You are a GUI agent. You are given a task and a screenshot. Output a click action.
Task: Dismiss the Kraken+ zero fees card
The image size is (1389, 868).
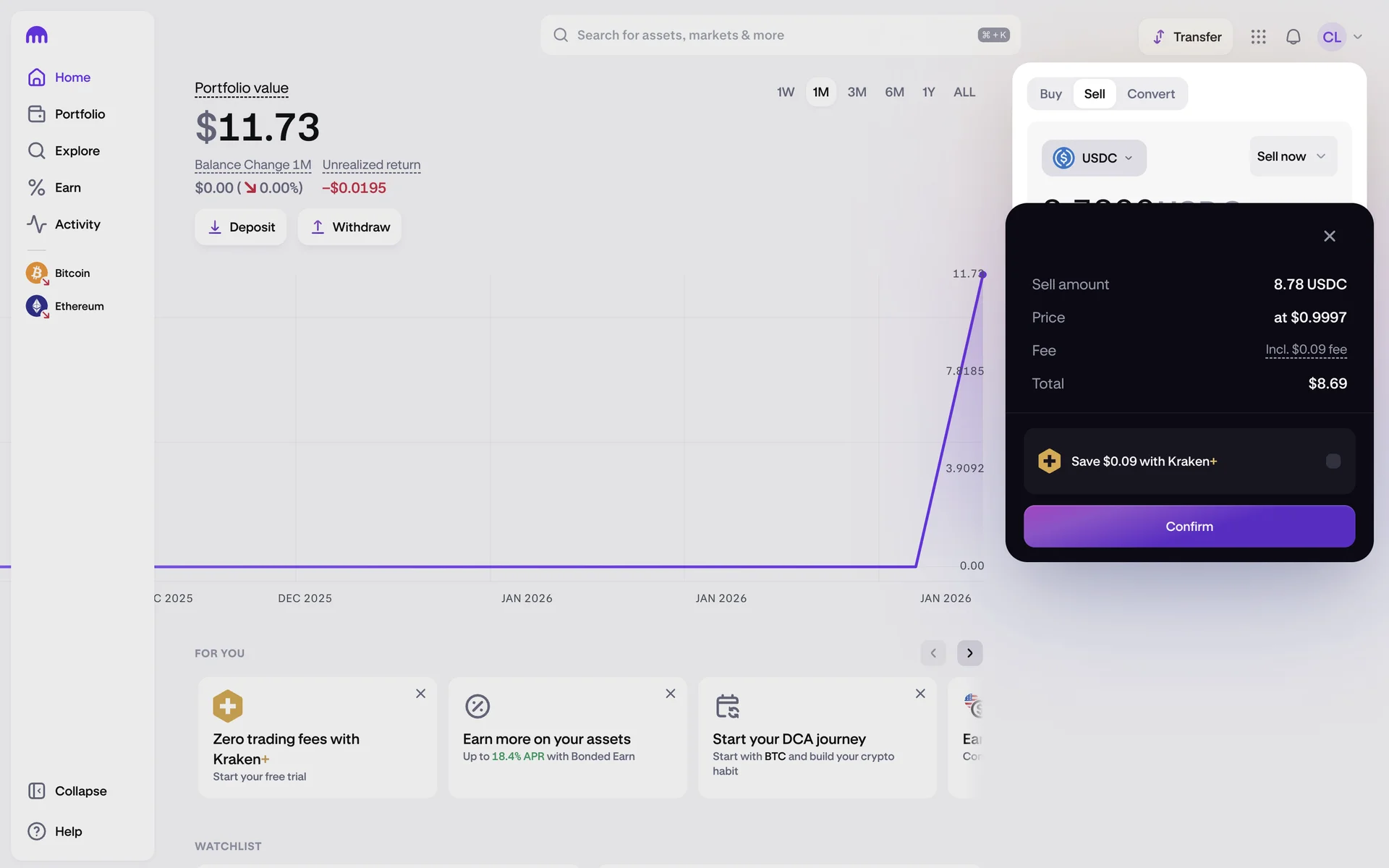(420, 694)
